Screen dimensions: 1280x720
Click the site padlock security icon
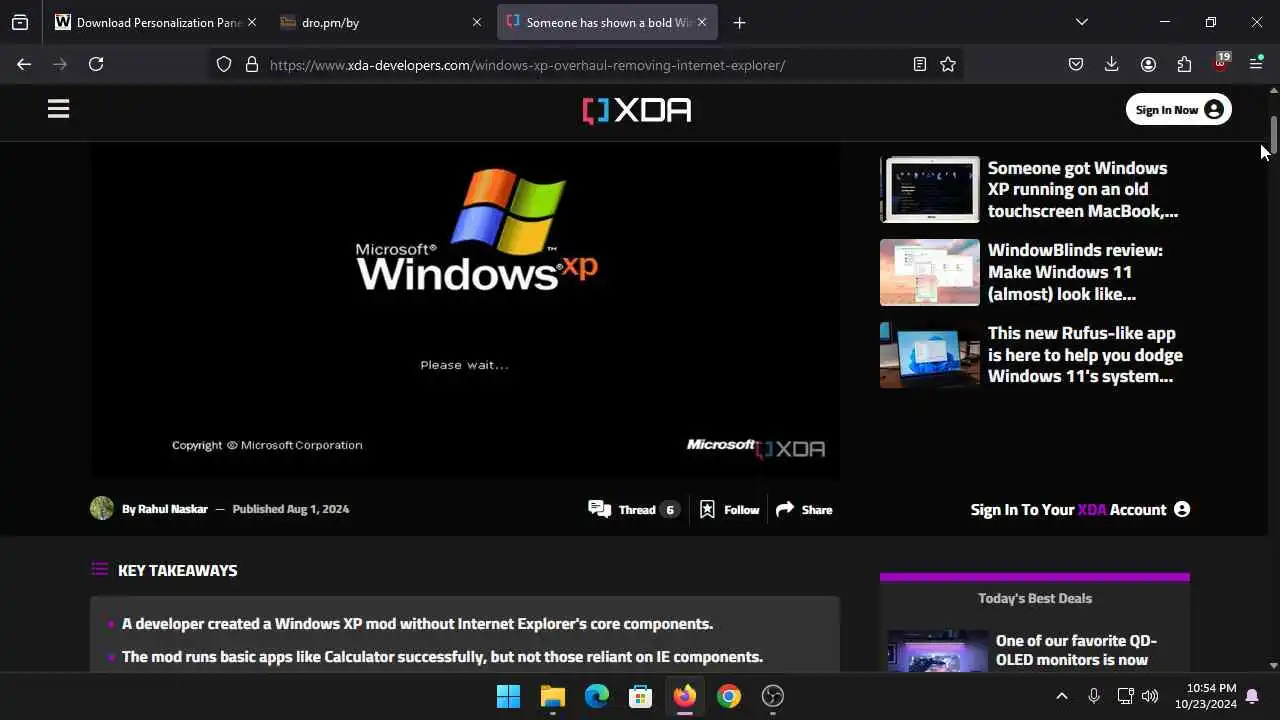pyautogui.click(x=252, y=64)
